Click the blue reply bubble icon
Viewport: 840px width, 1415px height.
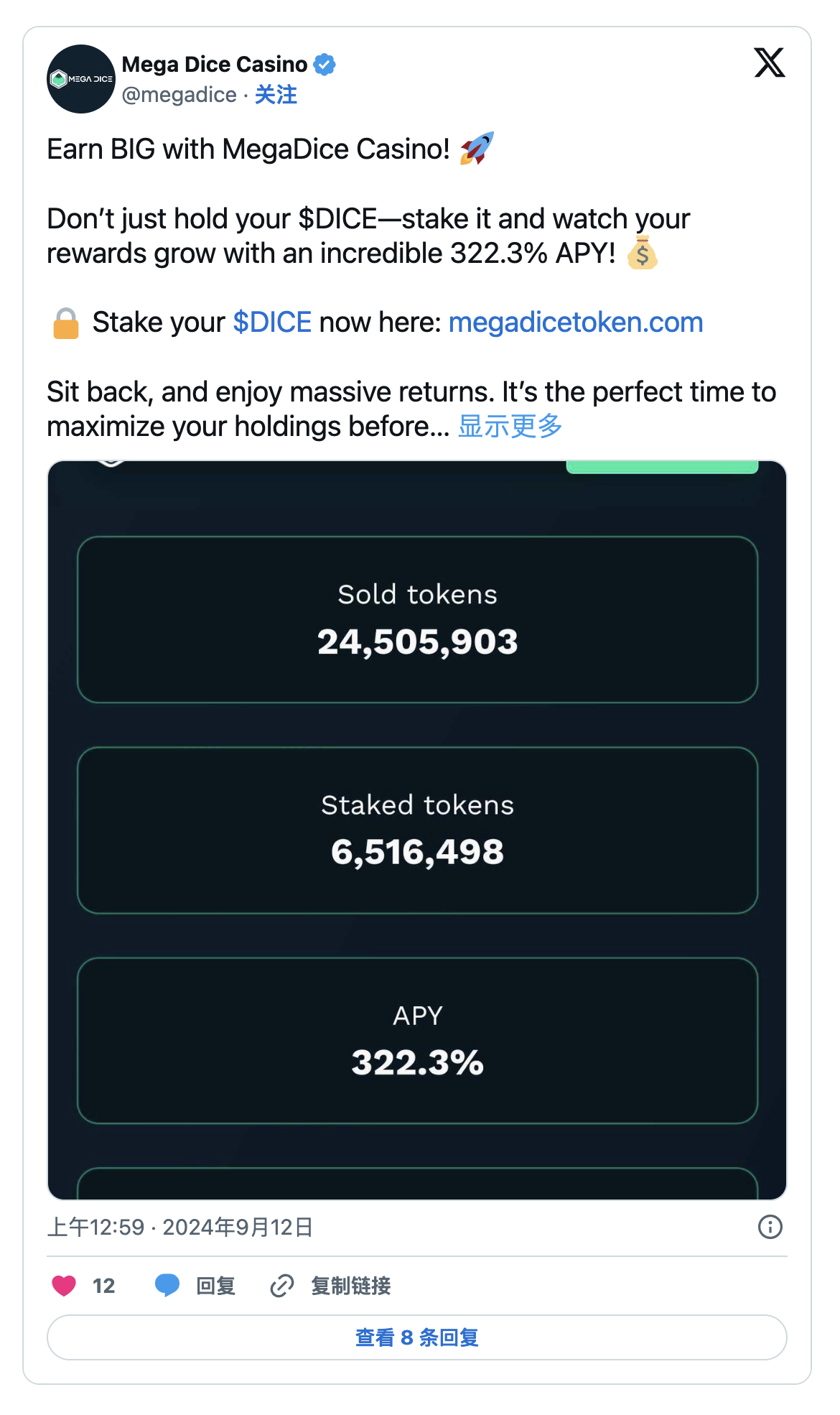pos(167,1285)
